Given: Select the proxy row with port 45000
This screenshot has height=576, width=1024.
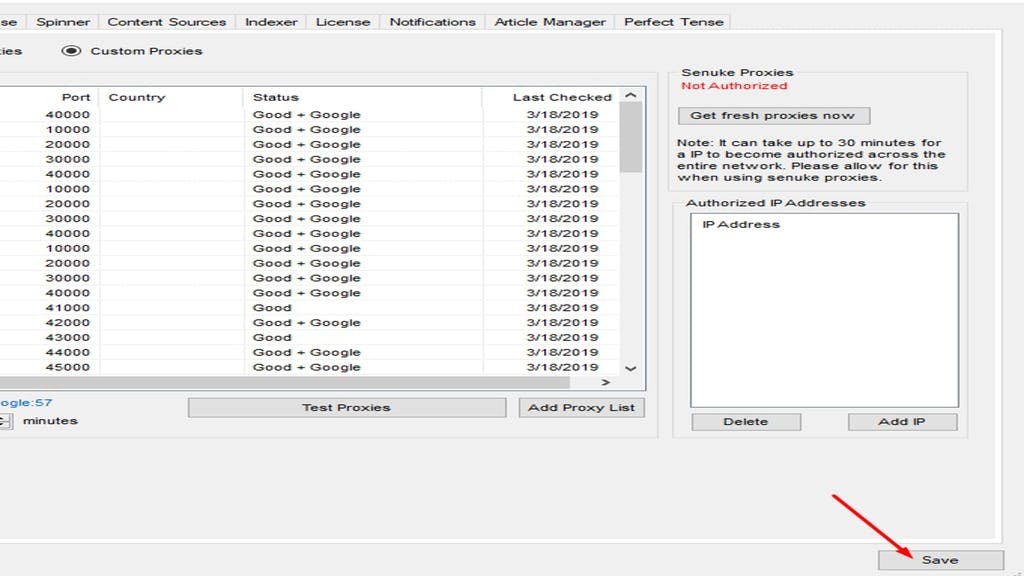Looking at the screenshot, I should [x=309, y=367].
